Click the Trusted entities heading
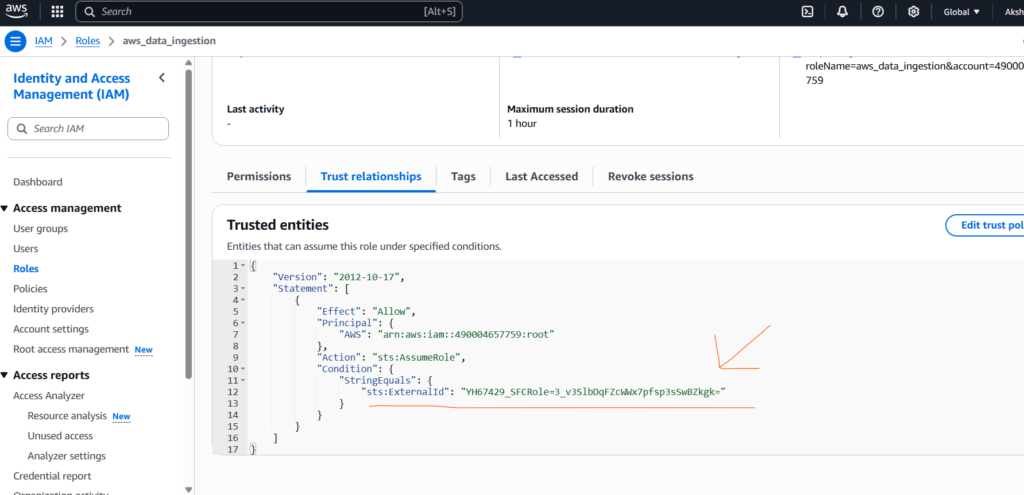This screenshot has height=495, width=1024. [278, 225]
